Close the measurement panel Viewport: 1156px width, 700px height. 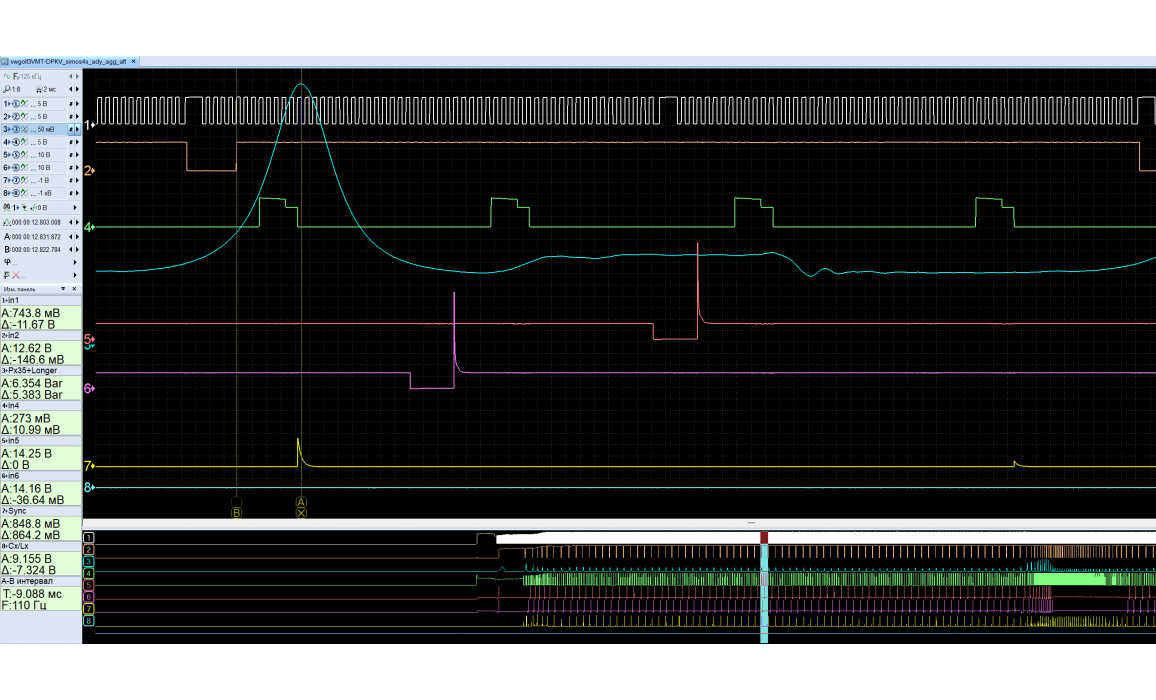(75, 287)
